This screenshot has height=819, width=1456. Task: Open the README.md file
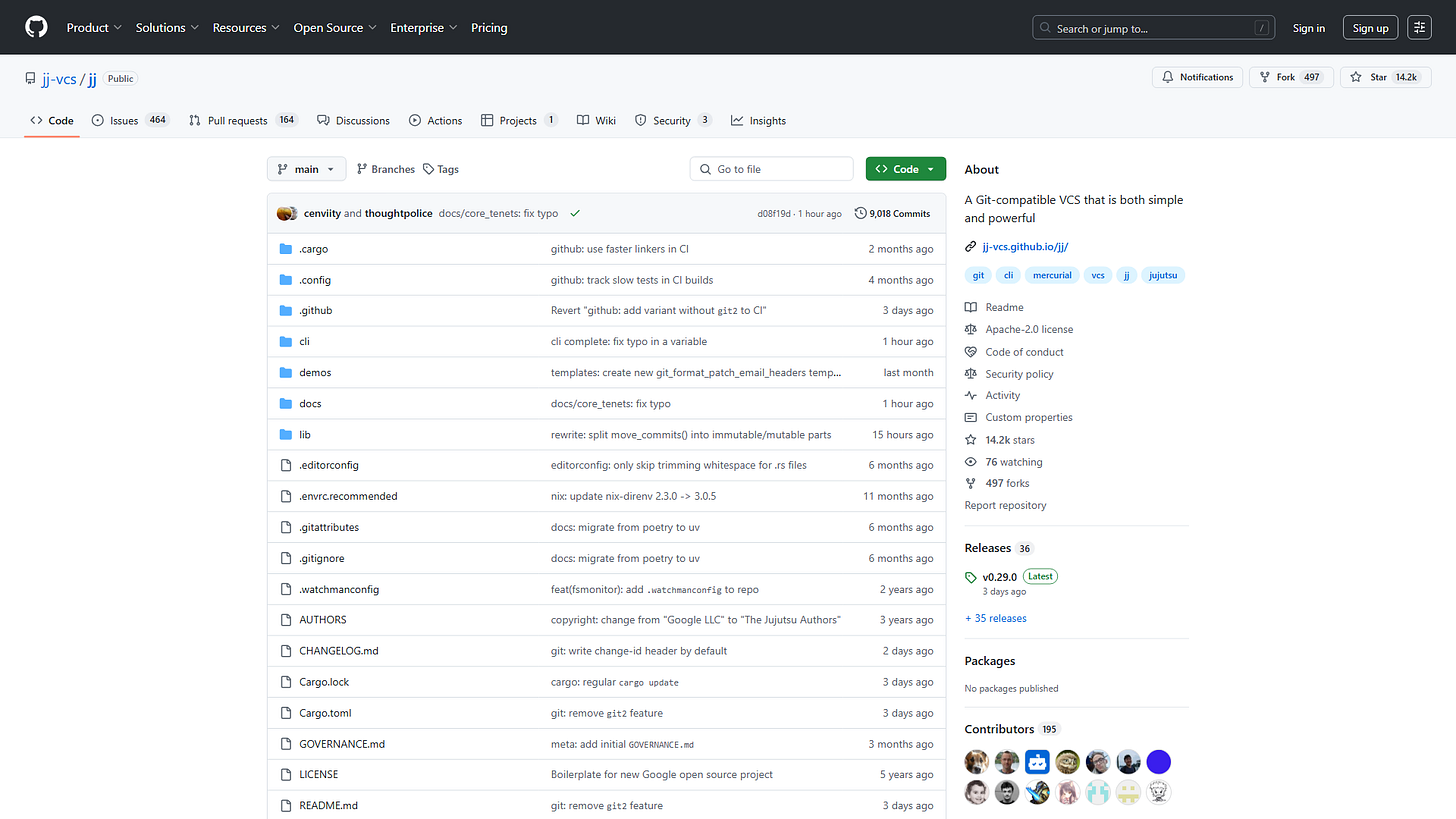[x=328, y=806]
